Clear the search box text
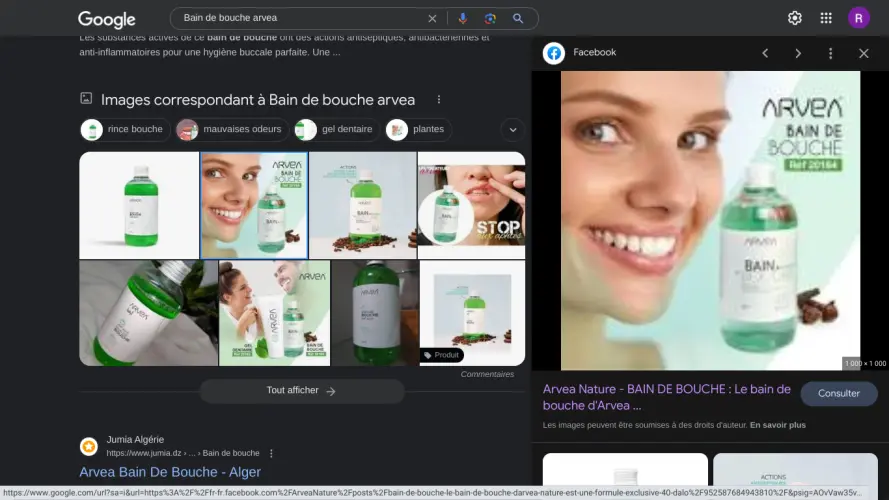Screen dimensions: 889x500 (x=432, y=18)
